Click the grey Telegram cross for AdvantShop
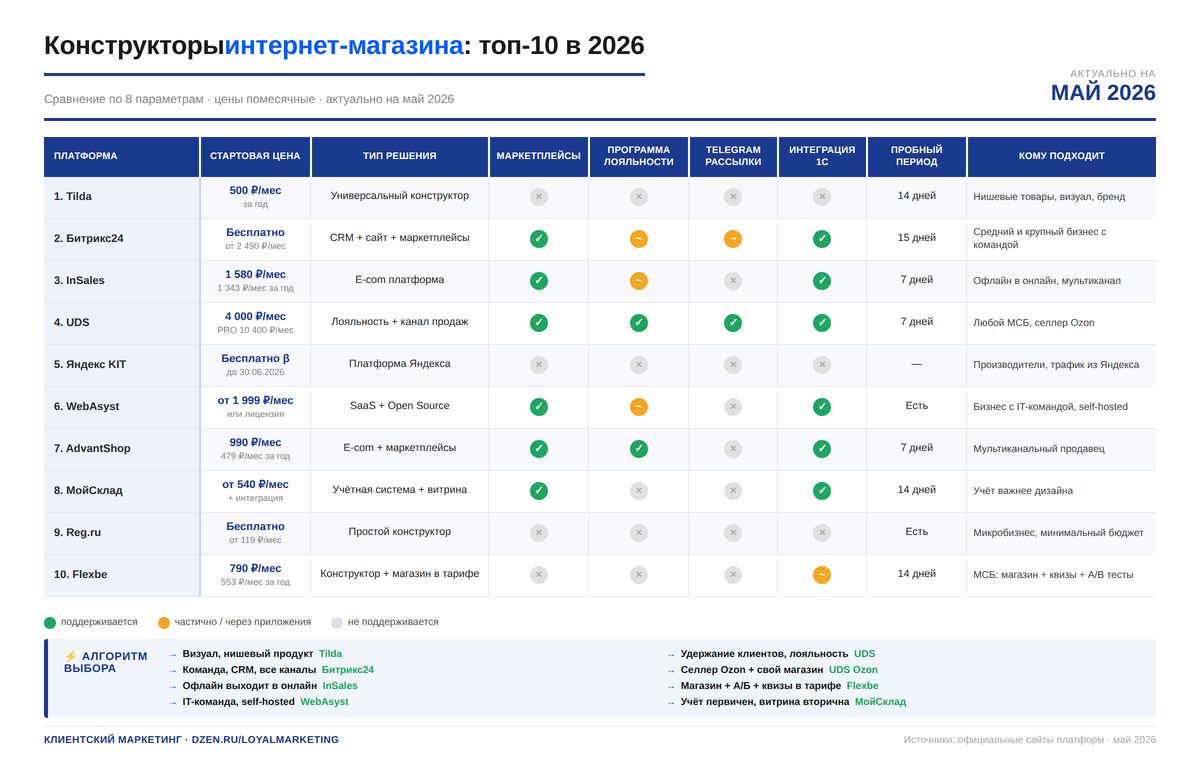1200x760 pixels. 733,449
